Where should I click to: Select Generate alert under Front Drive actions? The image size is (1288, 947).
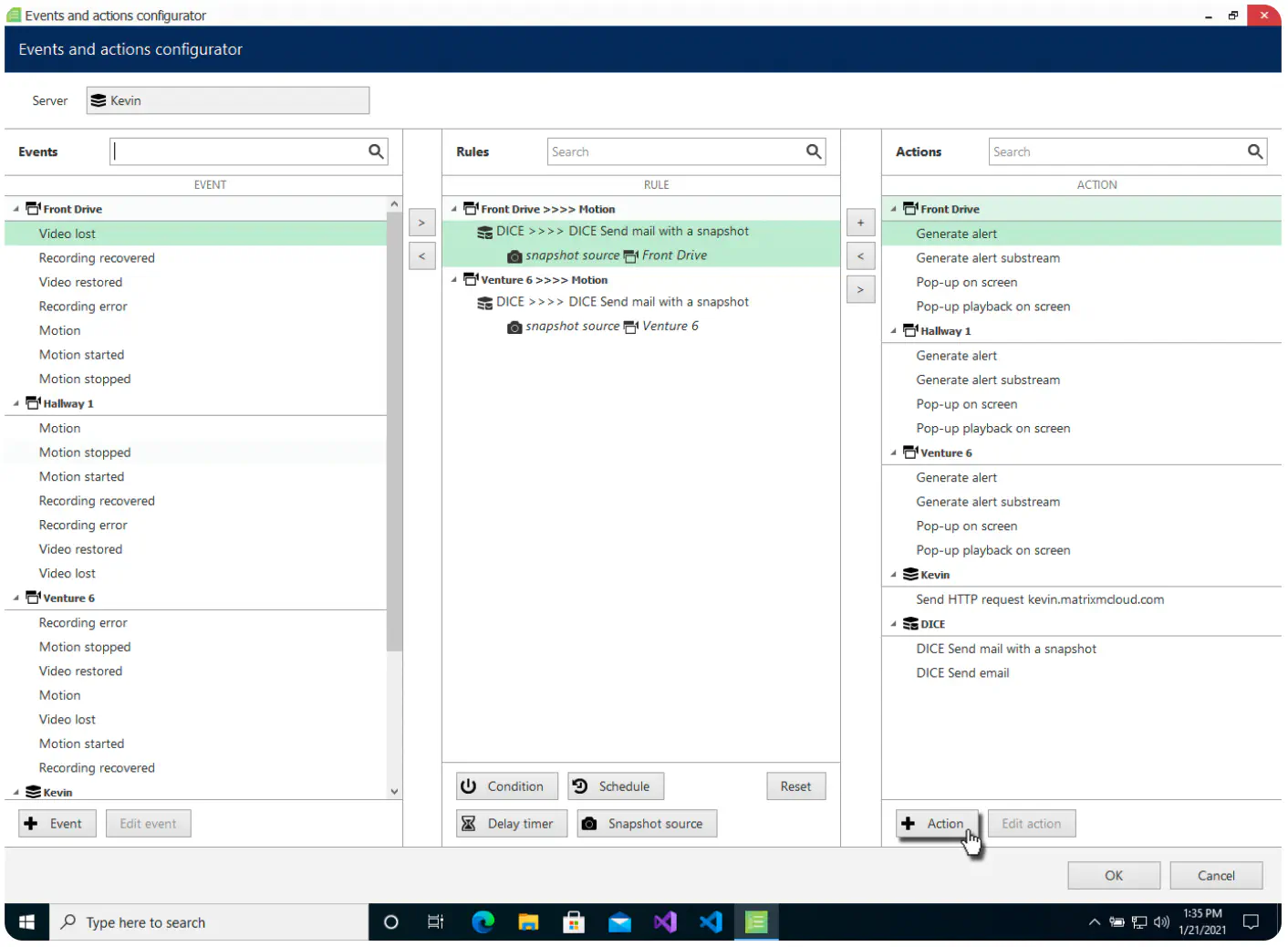tap(1081, 234)
